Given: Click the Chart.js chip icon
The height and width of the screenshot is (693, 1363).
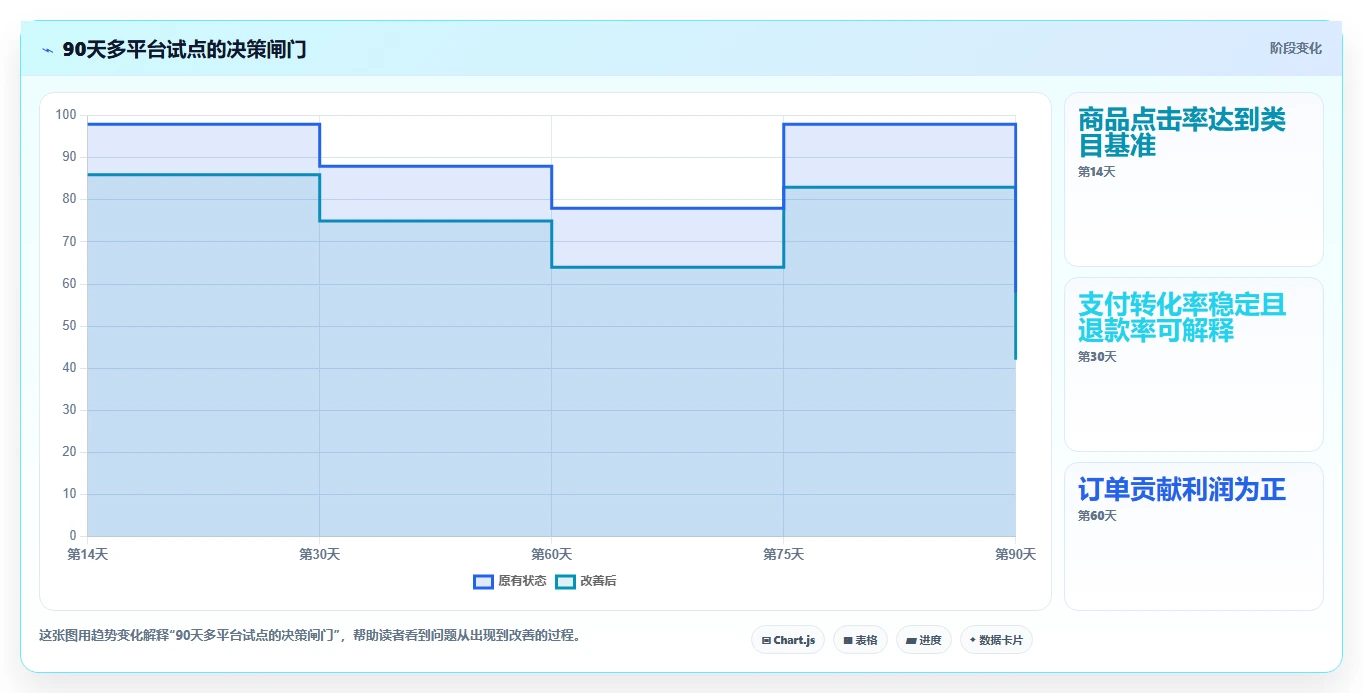Looking at the screenshot, I should click(x=766, y=640).
